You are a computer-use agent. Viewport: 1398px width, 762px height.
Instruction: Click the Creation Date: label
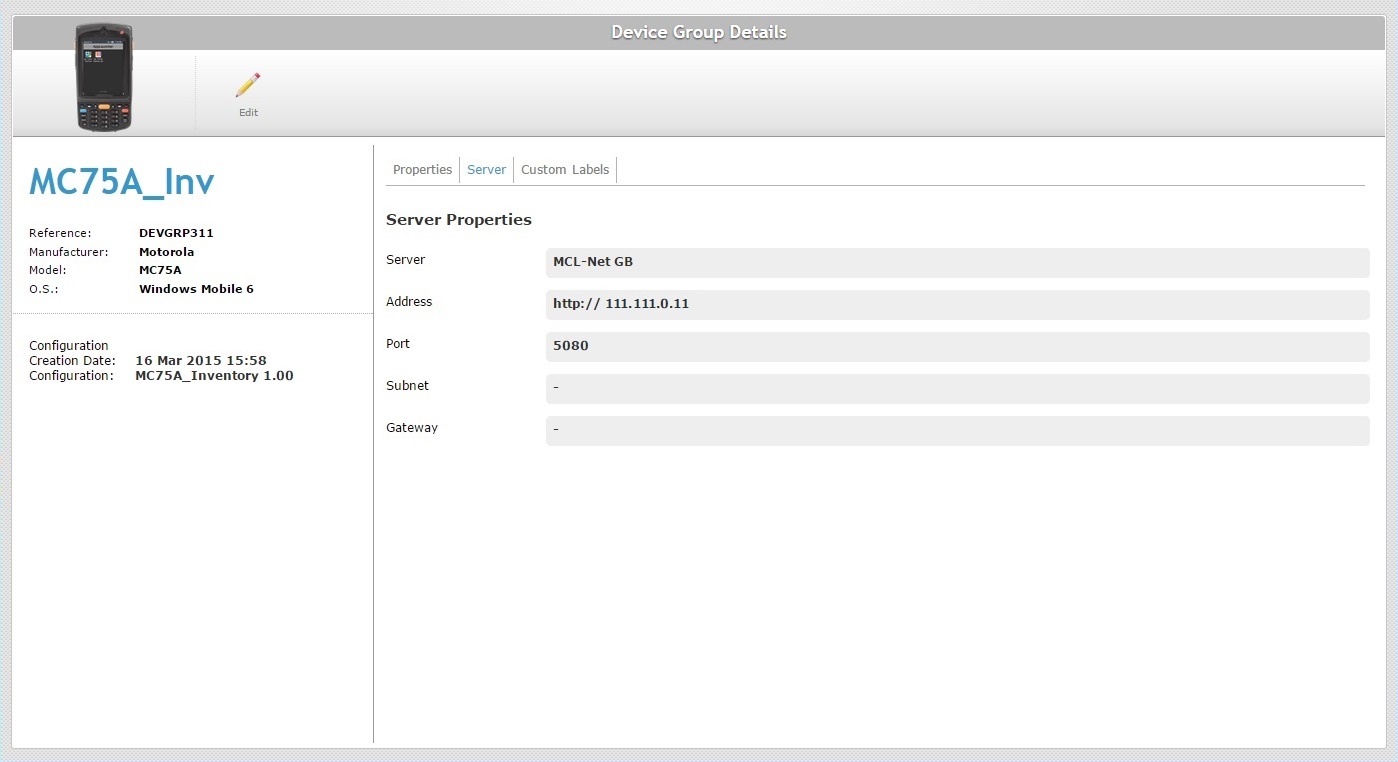[x=72, y=361]
